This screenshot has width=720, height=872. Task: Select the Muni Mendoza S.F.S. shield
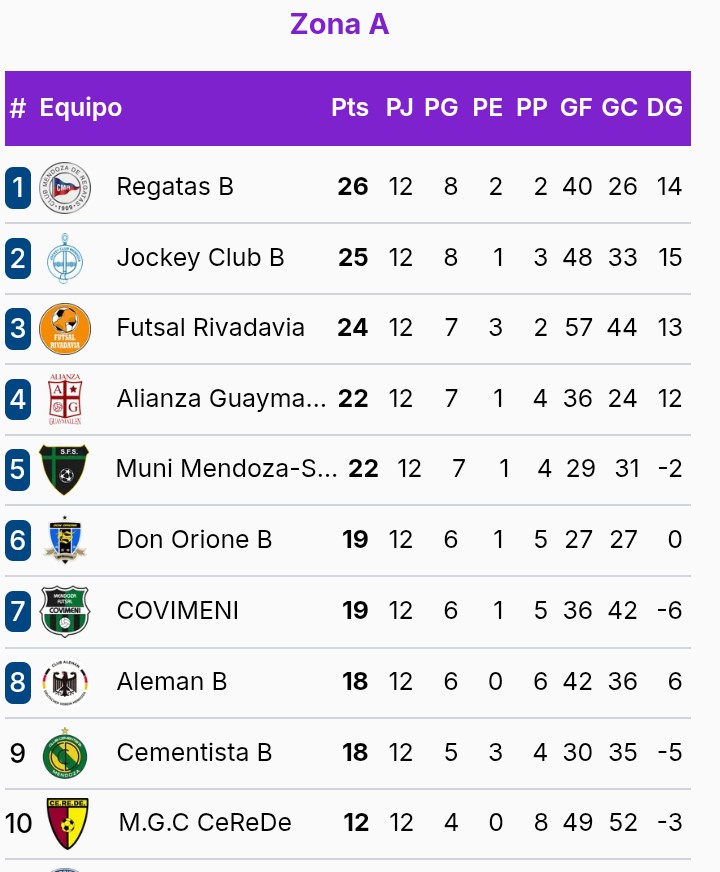(65, 469)
